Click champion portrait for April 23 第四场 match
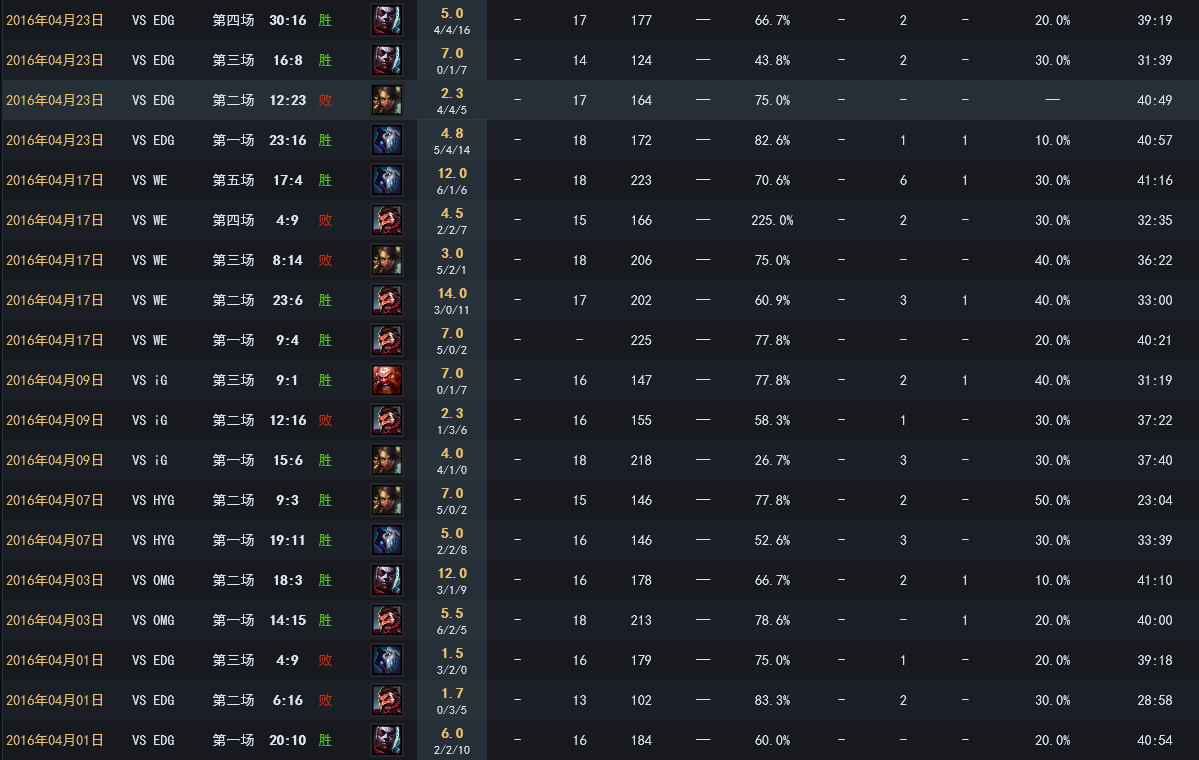 point(387,20)
